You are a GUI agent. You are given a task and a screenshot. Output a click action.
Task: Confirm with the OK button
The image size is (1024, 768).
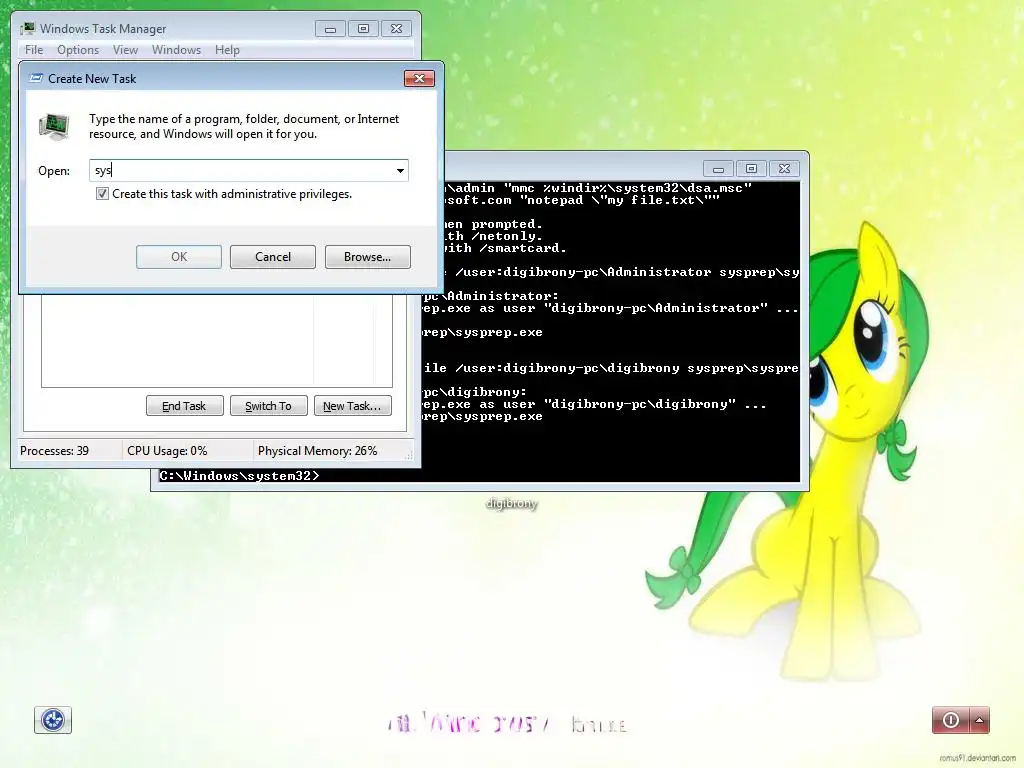[179, 257]
